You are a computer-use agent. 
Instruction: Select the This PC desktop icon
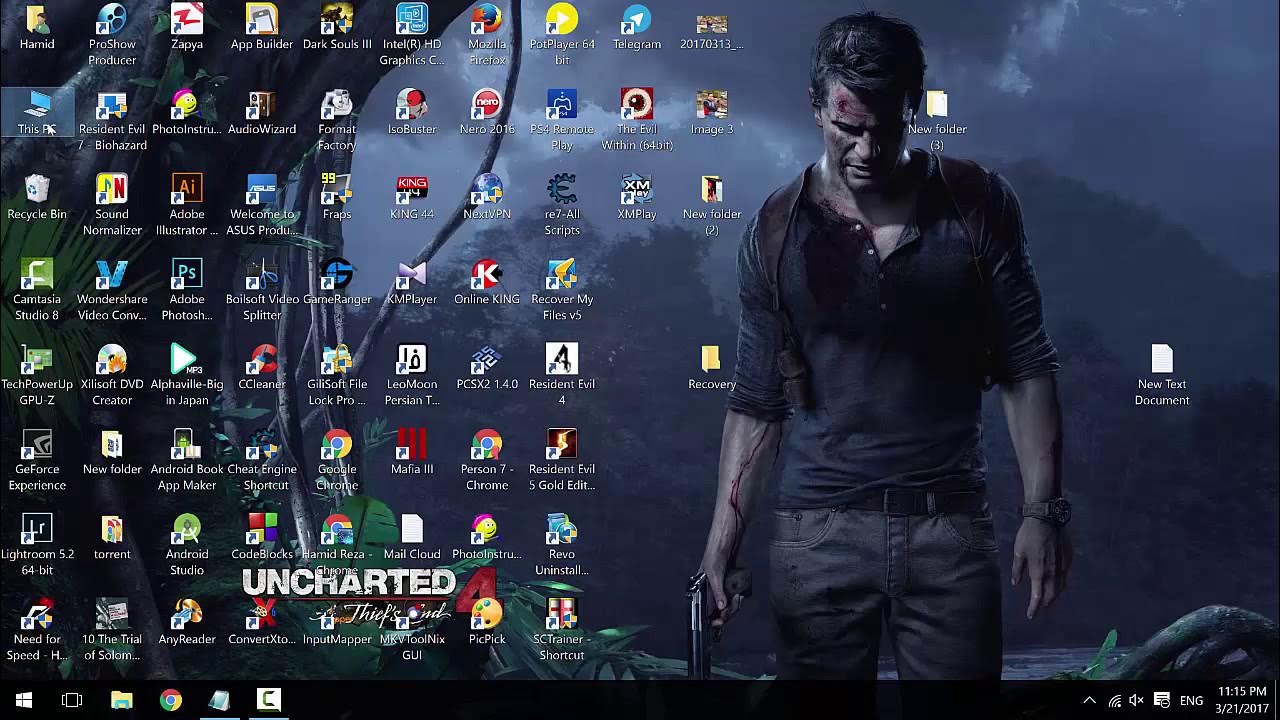pos(37,112)
